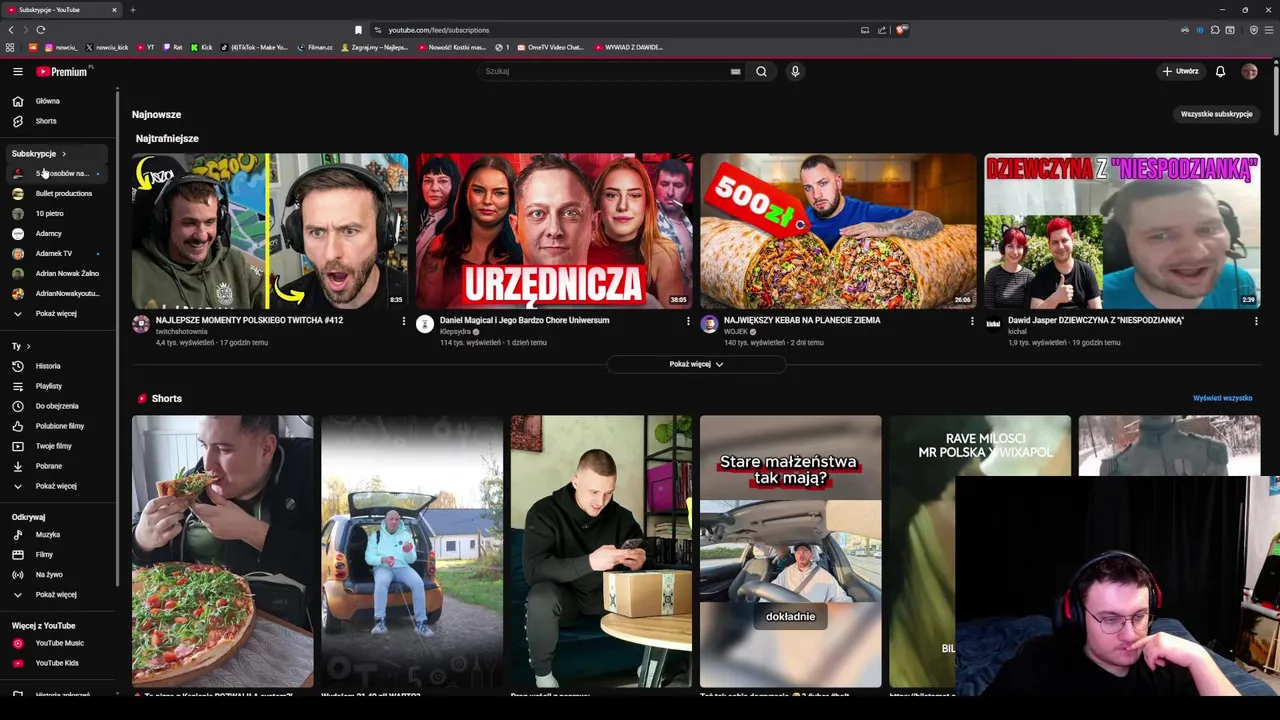Play the 500zł kebab video thumbnail

click(838, 231)
